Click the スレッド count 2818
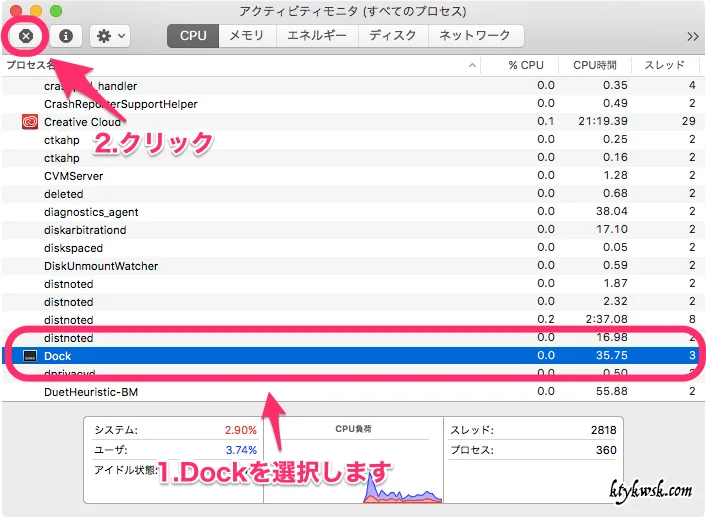 tap(603, 430)
